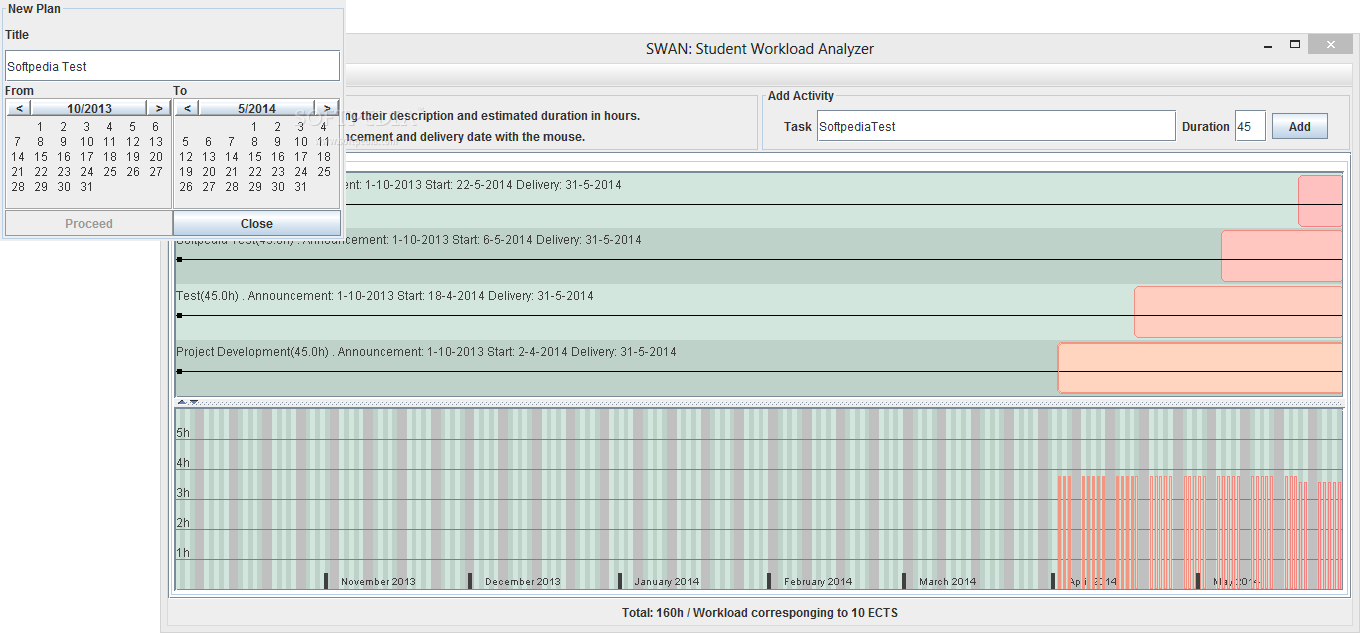Select day 7 in the From calendar

tap(17, 142)
